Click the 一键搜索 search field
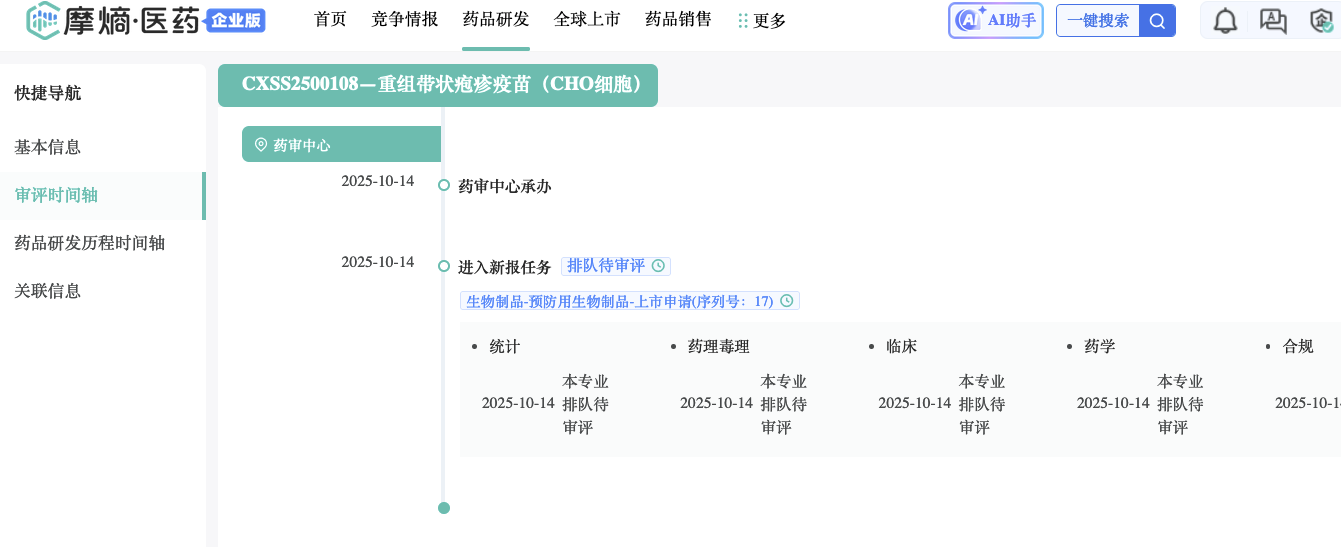The width and height of the screenshot is (1341, 547). [x=1098, y=21]
